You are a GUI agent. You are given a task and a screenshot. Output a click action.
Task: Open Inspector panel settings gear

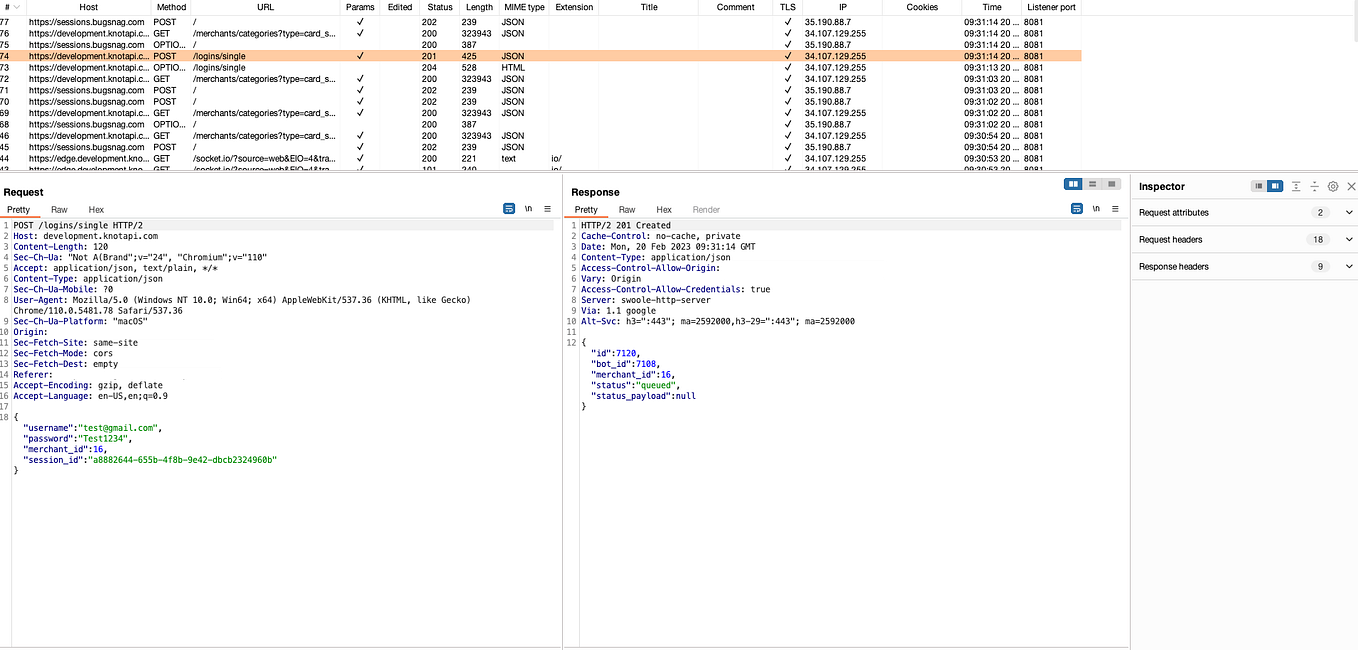pos(1332,186)
